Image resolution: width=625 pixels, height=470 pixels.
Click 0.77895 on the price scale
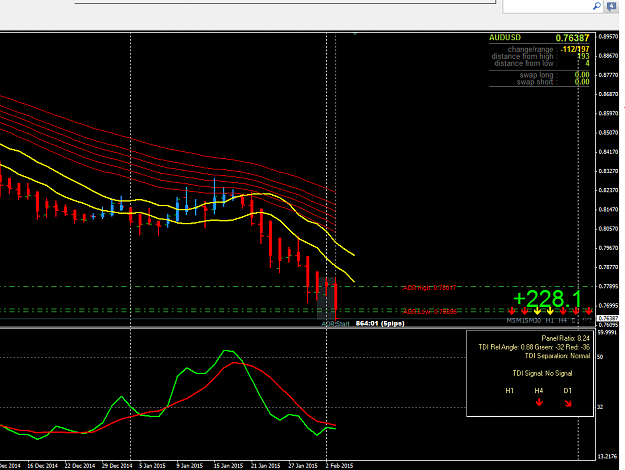(x=608, y=286)
